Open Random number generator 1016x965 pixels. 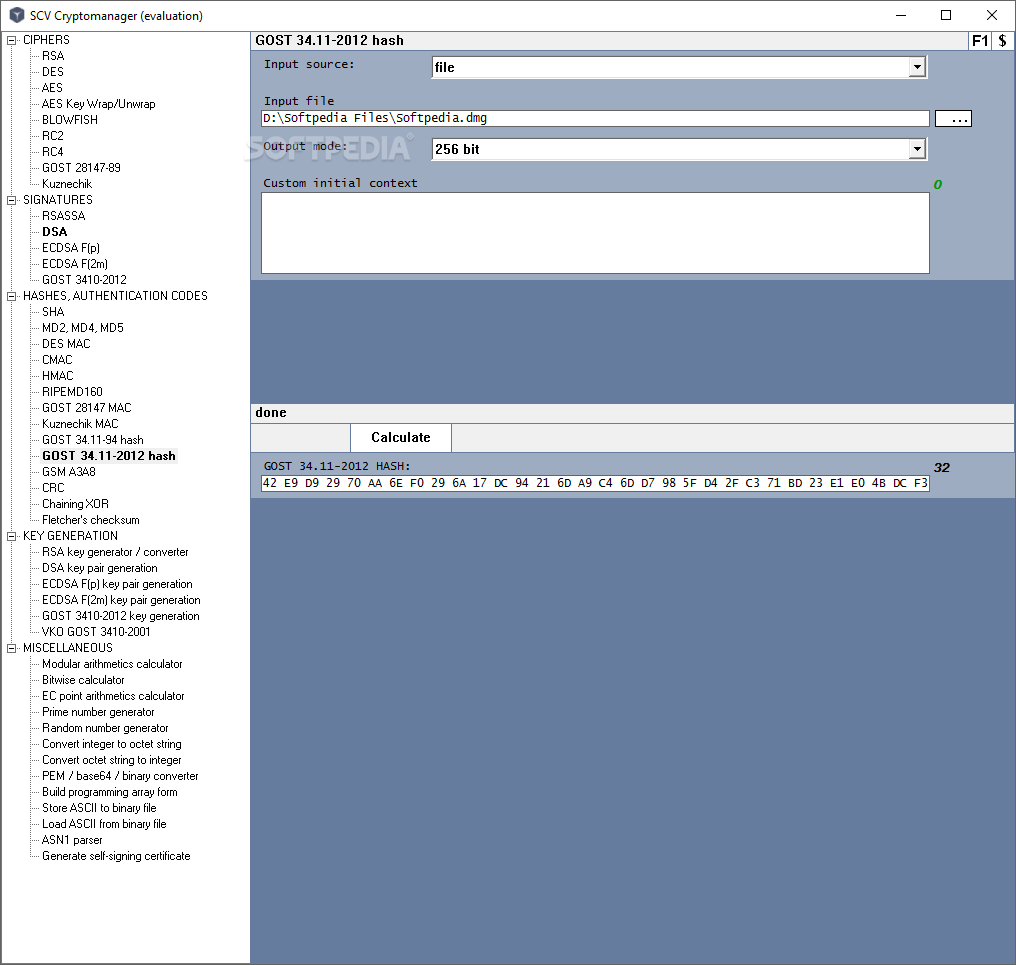pos(105,728)
